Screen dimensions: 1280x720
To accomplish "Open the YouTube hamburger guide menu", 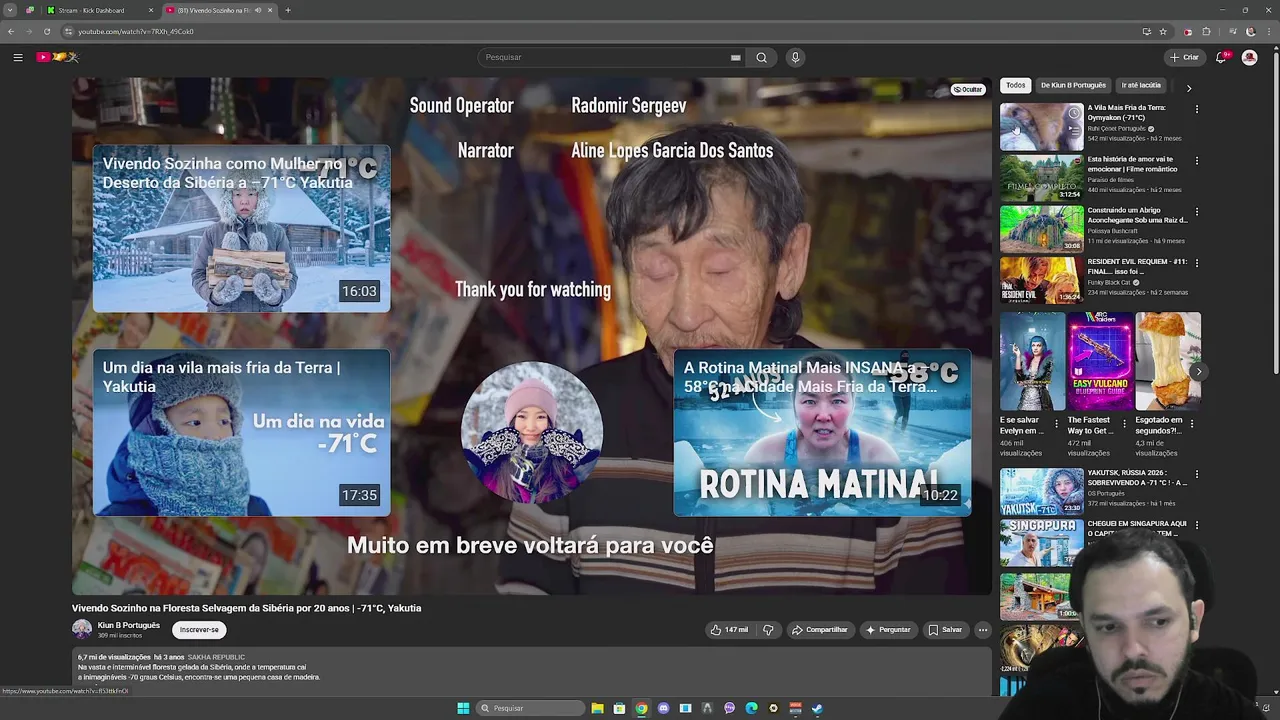I will [x=18, y=57].
